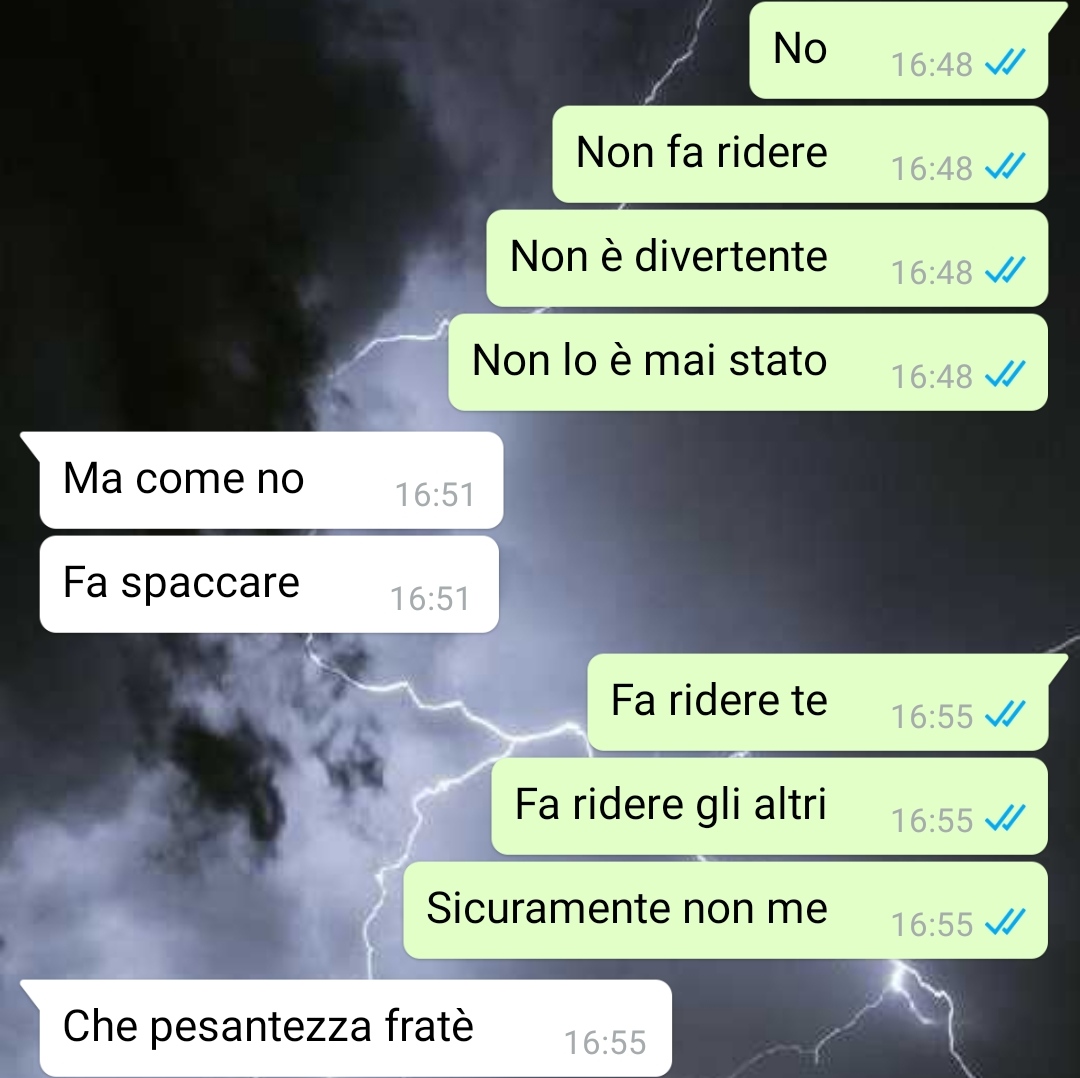Viewport: 1080px width, 1078px height.
Task: Tap the read receipt ticks on "Non è divertente"
Action: 1006,271
